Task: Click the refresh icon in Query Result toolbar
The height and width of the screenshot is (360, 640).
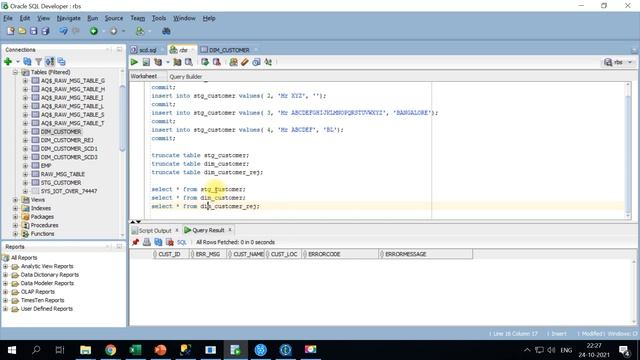Action: pyautogui.click(x=158, y=242)
